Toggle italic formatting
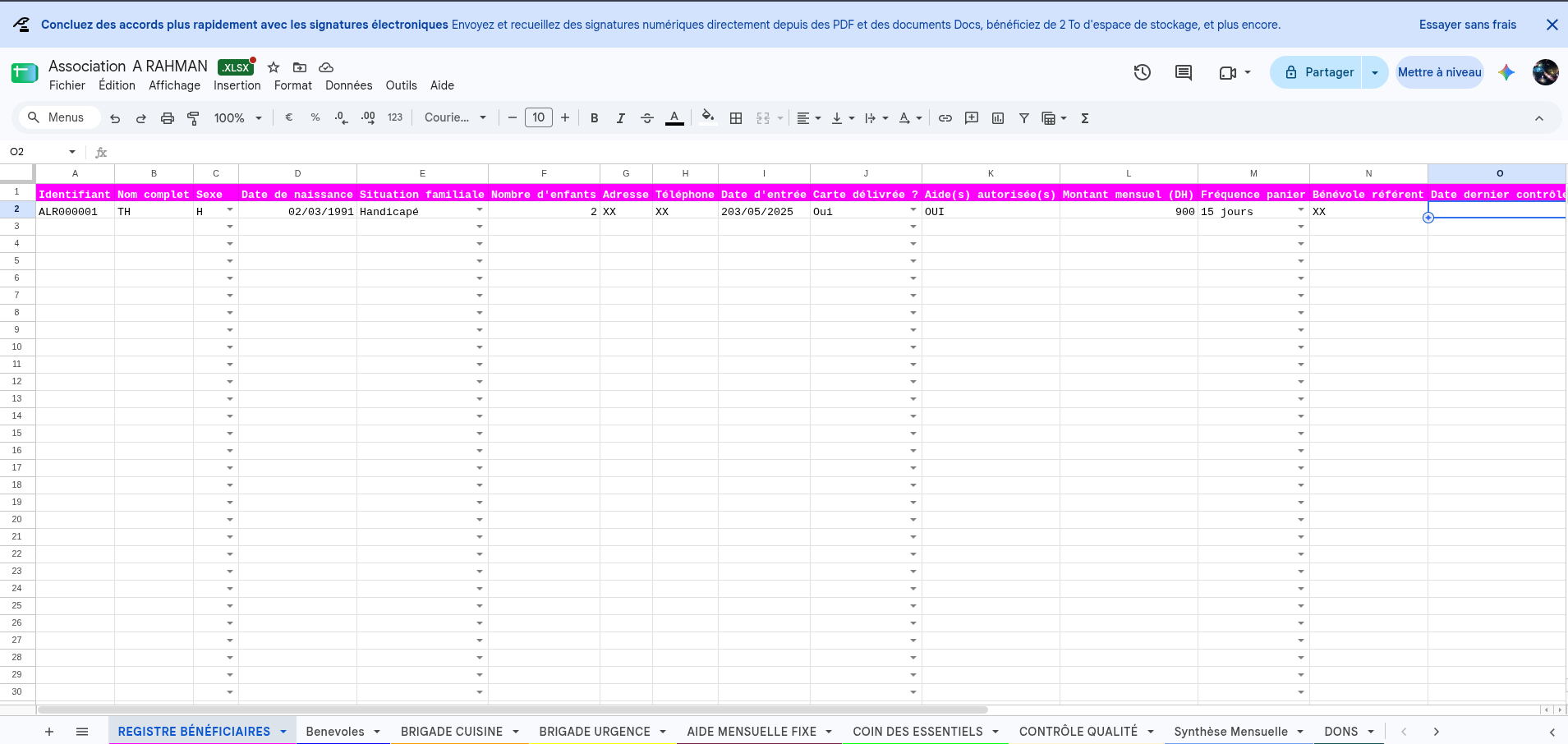 [621, 118]
